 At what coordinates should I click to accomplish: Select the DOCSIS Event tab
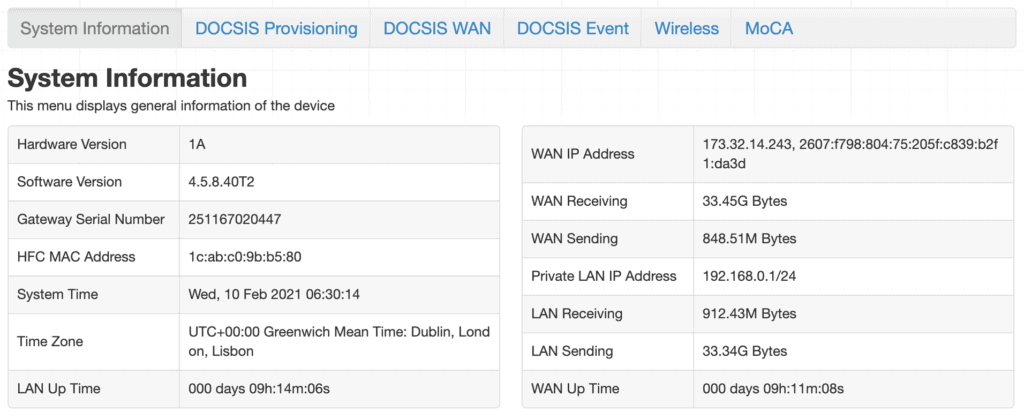tap(573, 29)
